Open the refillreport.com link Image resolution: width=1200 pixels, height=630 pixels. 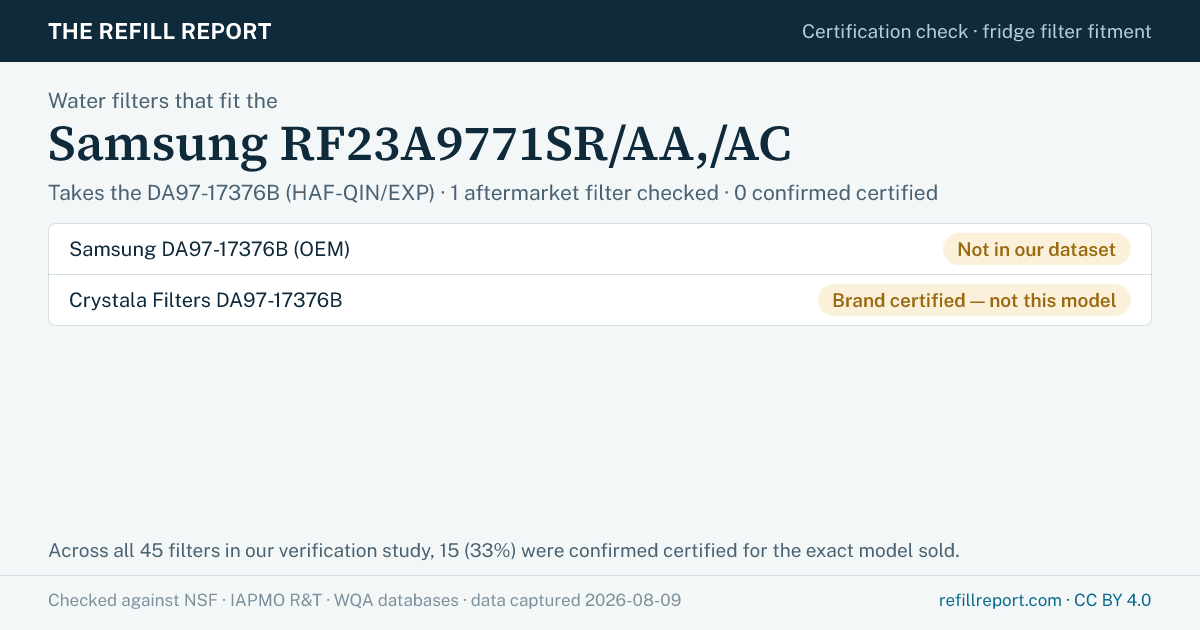click(x=1000, y=600)
